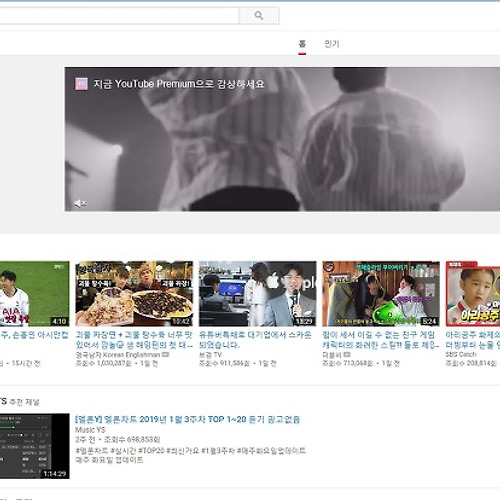Unmute the Premium banner video
The height and width of the screenshot is (500, 500).
(80, 203)
